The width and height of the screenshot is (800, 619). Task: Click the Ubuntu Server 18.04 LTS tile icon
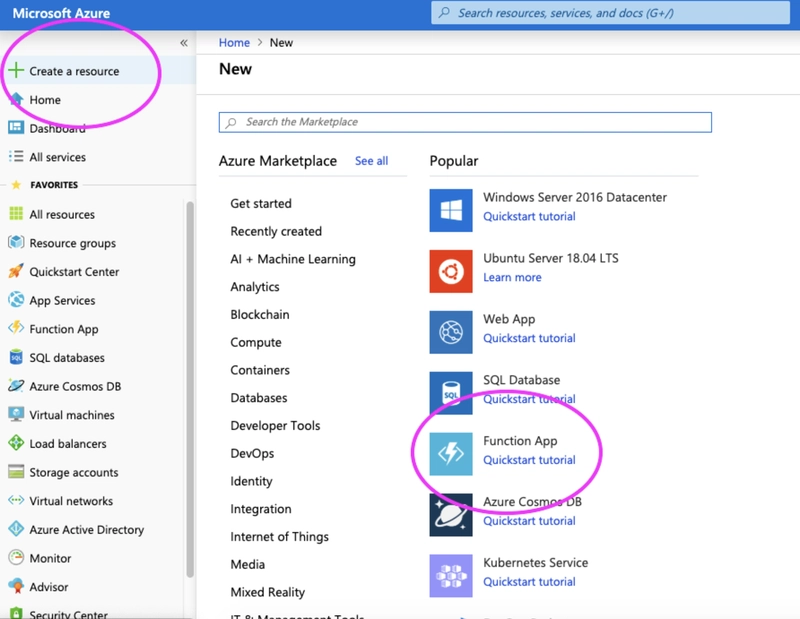451,271
